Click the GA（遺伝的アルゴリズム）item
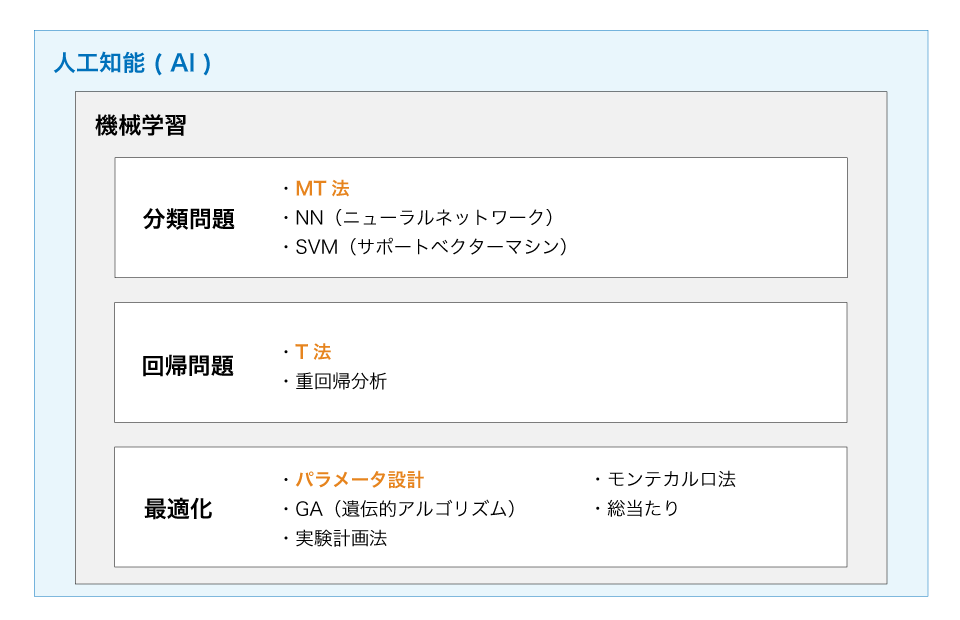 tap(406, 509)
